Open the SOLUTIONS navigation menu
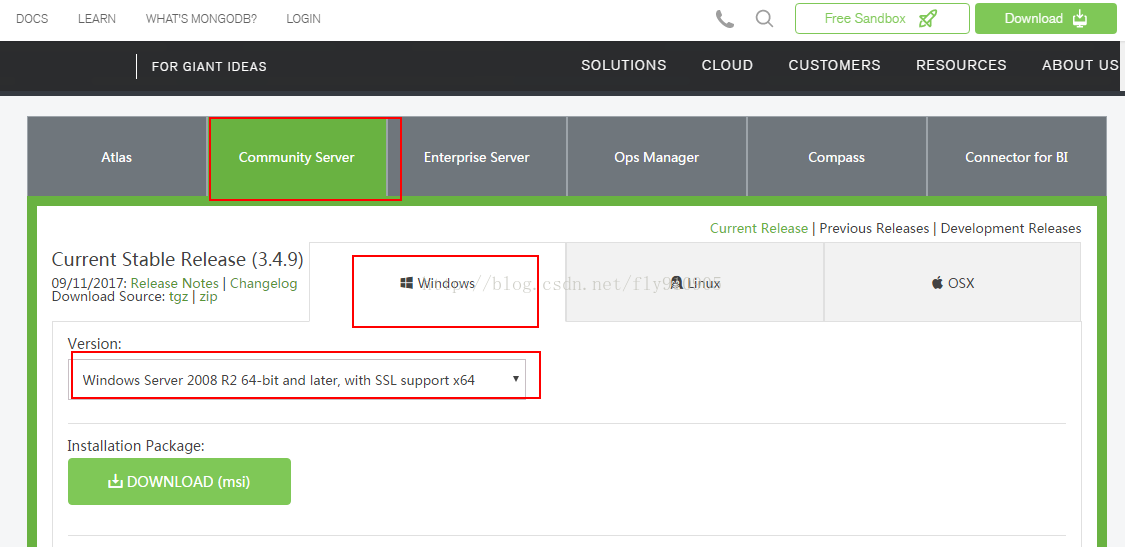This screenshot has height=547, width=1125. (623, 65)
